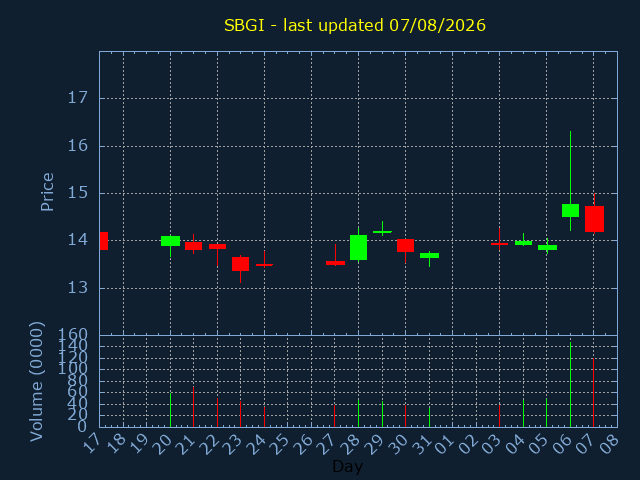Screen dimensions: 640x480
Task: Select the red partial candle at chart's left edge
Action: 104,241
